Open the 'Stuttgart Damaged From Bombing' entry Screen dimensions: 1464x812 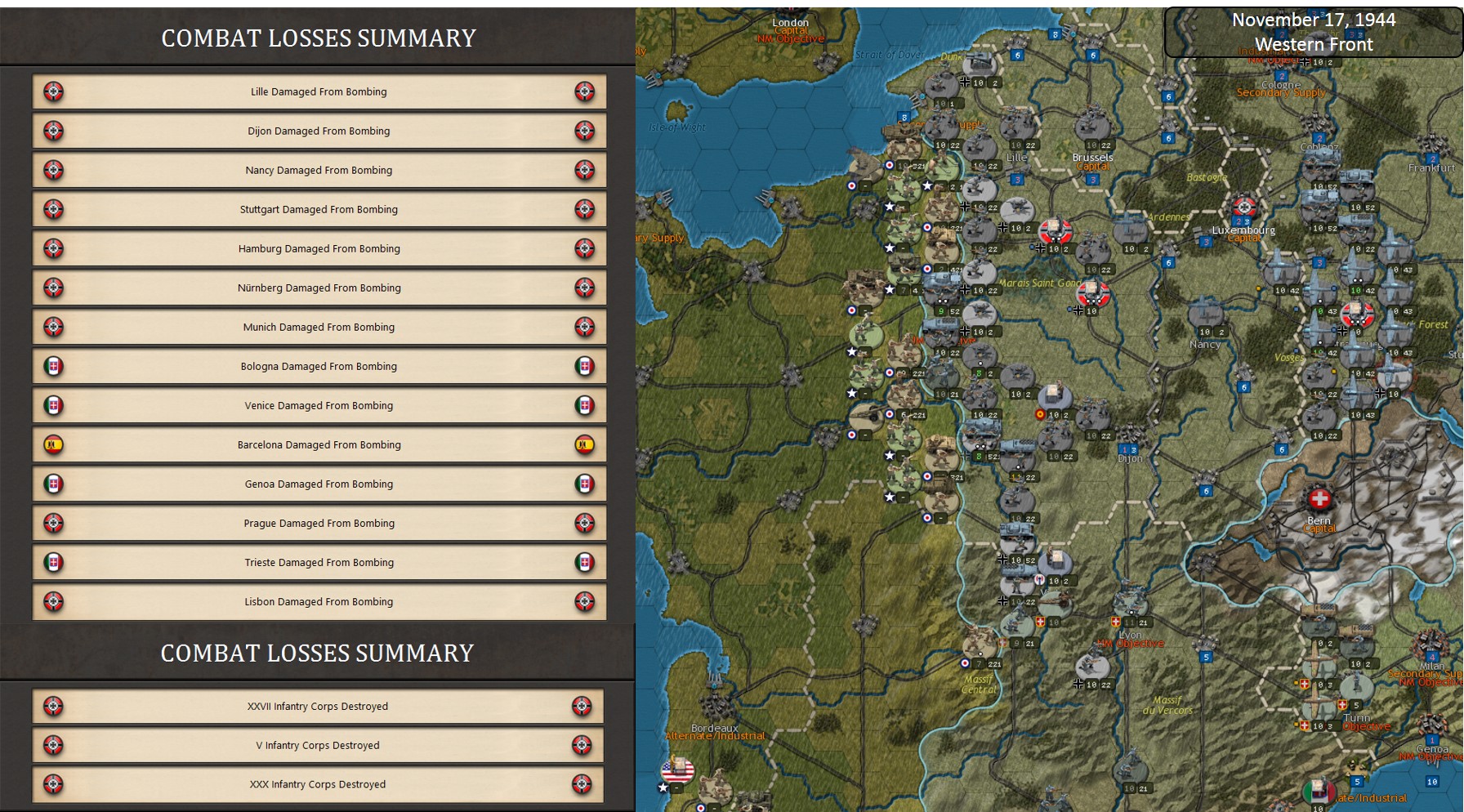click(x=319, y=209)
